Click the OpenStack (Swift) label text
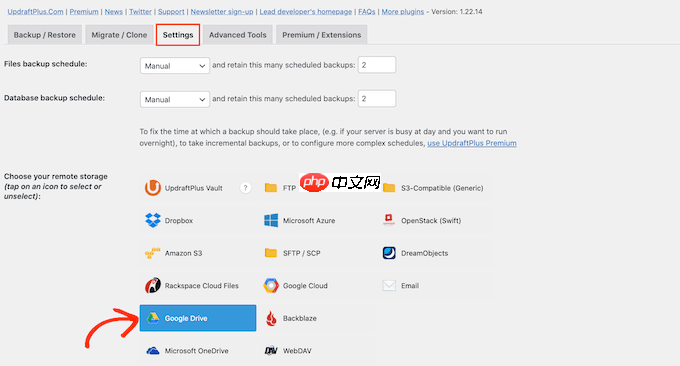Screen dimensions: 680x366 (x=431, y=221)
